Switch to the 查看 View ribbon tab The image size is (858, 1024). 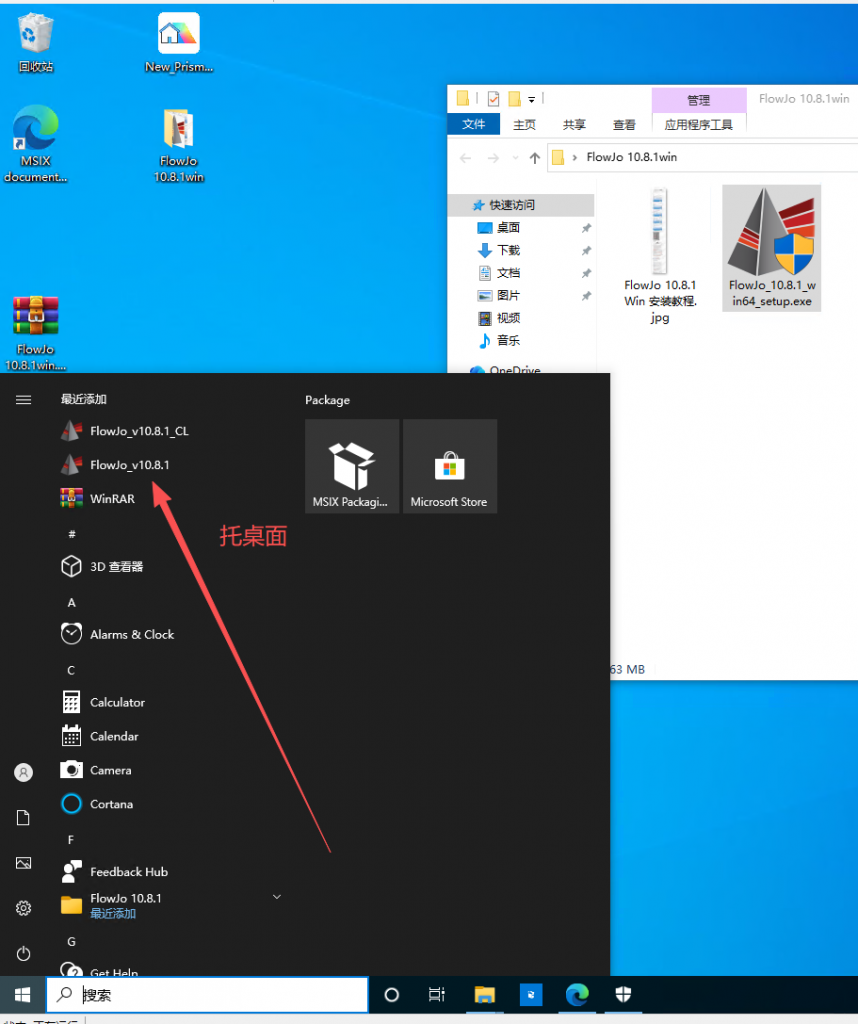click(624, 125)
